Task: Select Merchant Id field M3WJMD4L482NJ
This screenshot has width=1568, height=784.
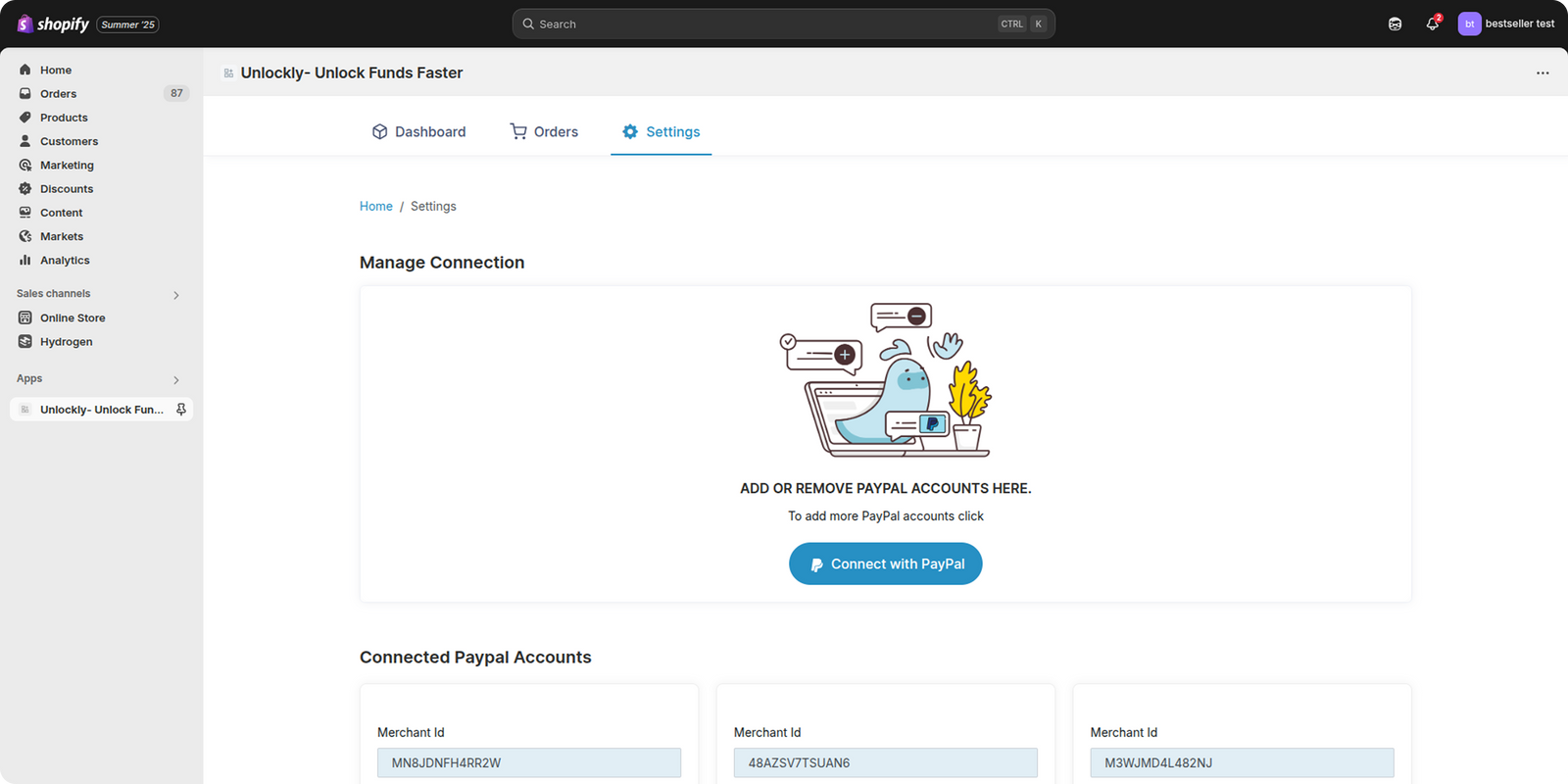Action: coord(1241,763)
